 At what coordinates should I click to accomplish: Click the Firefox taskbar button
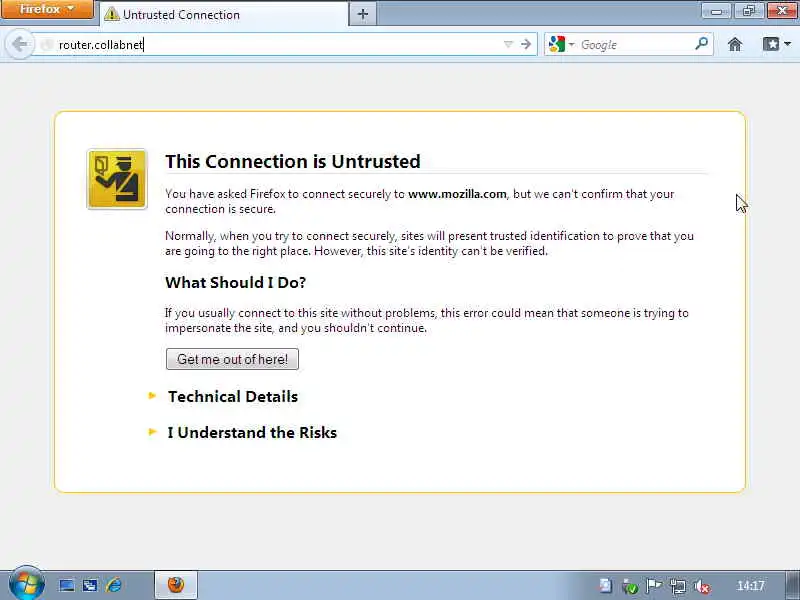176,585
